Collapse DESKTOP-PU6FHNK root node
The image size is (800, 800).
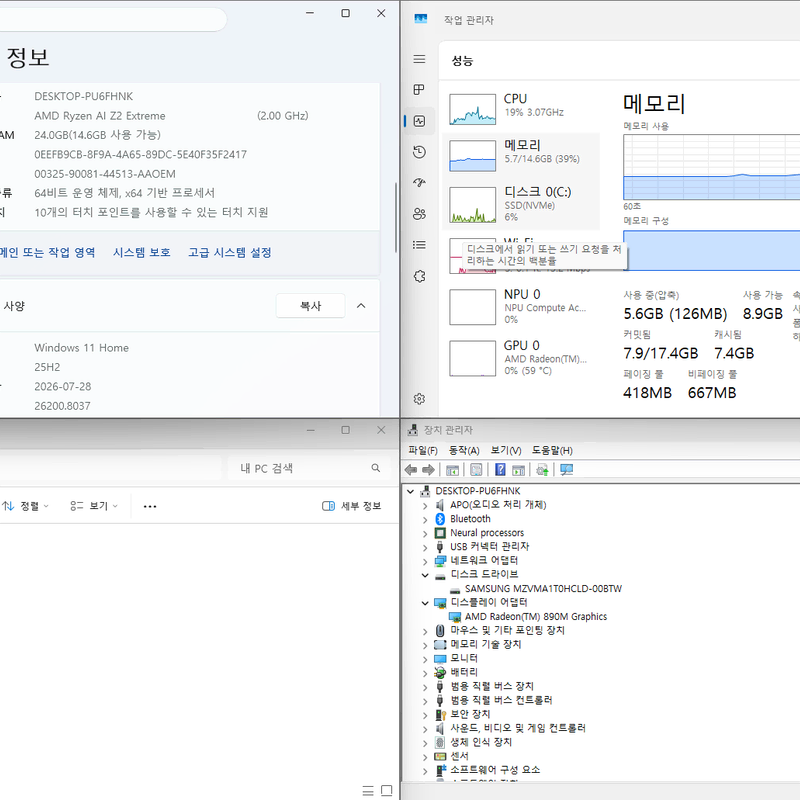[x=411, y=491]
